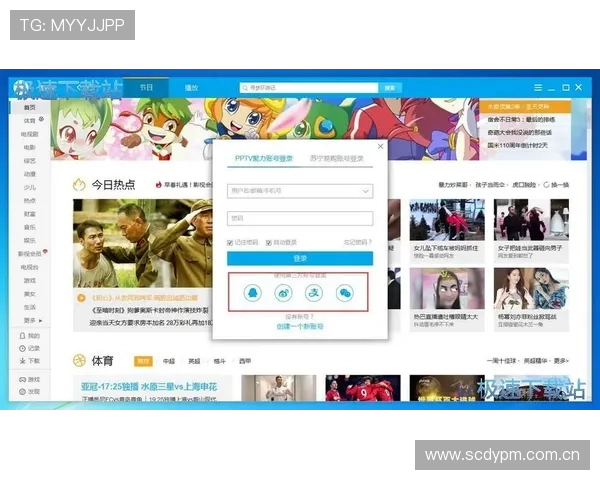Screen dimensions: 600x480
Task: Select 电视台 in the left sidebar
Action: coord(29,267)
